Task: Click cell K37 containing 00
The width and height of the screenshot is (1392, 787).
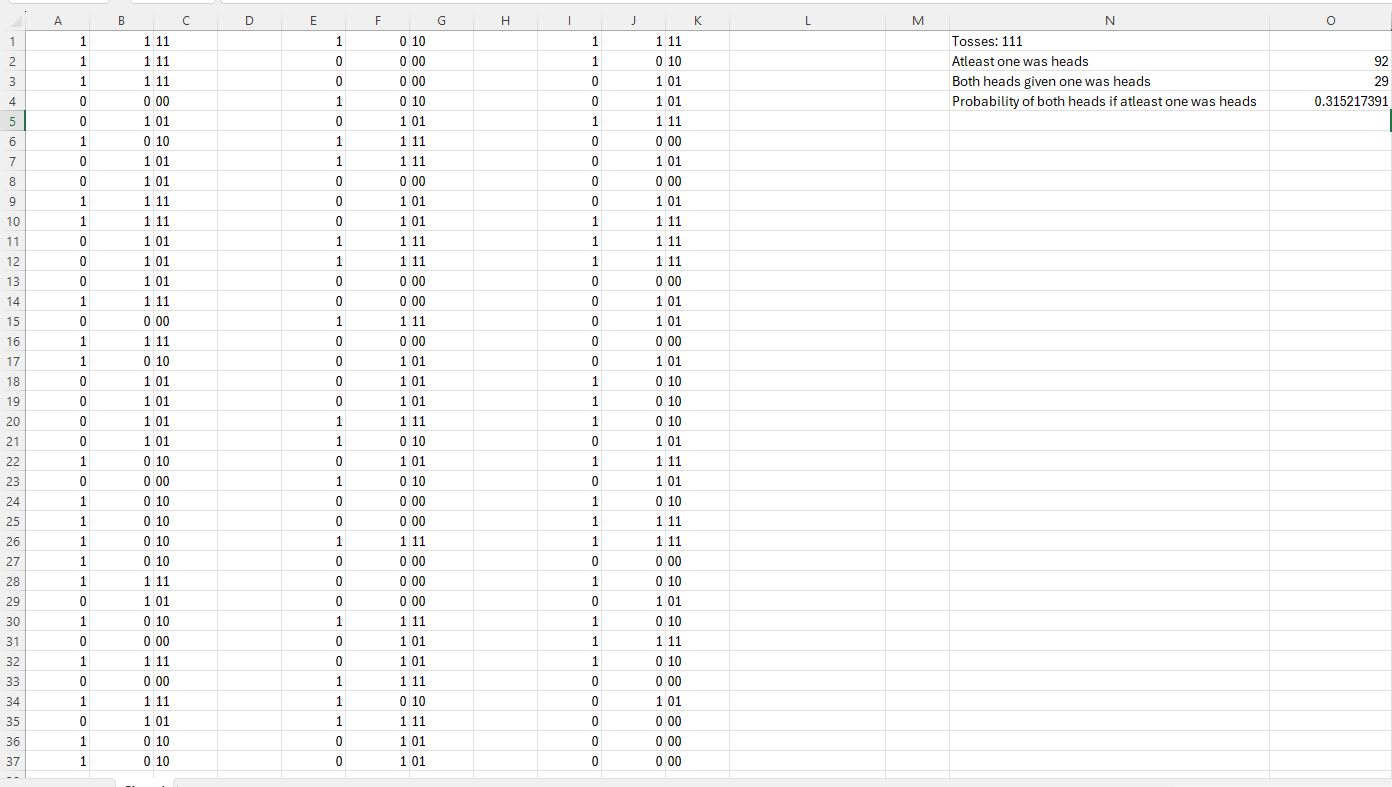Action: coord(697,761)
